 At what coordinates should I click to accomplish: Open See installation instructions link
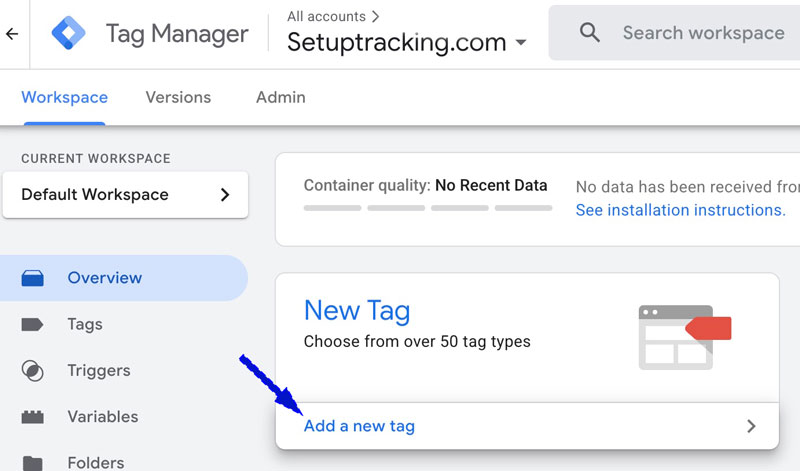tap(681, 210)
